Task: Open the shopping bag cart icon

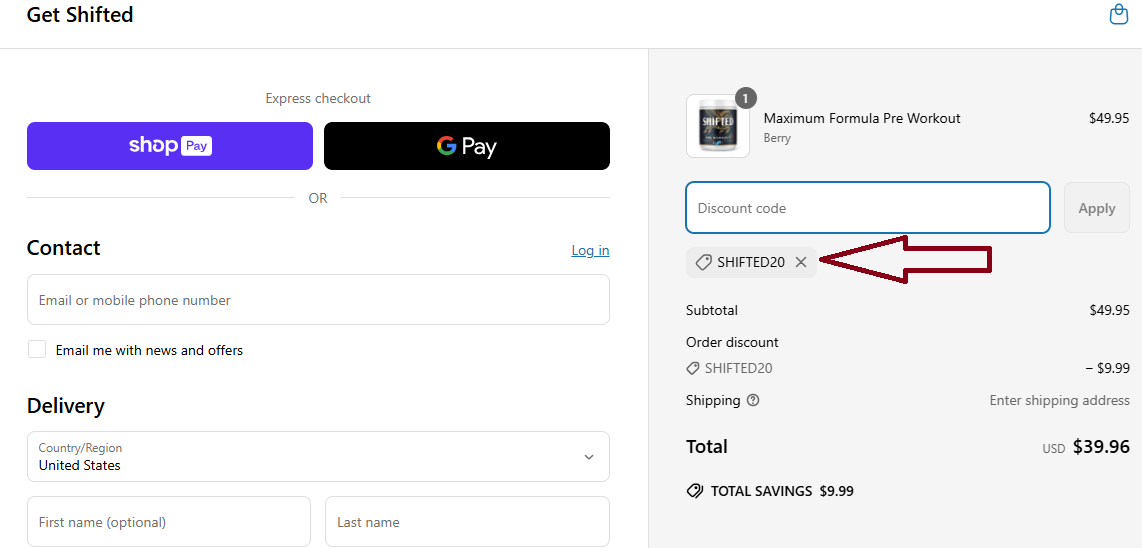Action: (x=1119, y=15)
